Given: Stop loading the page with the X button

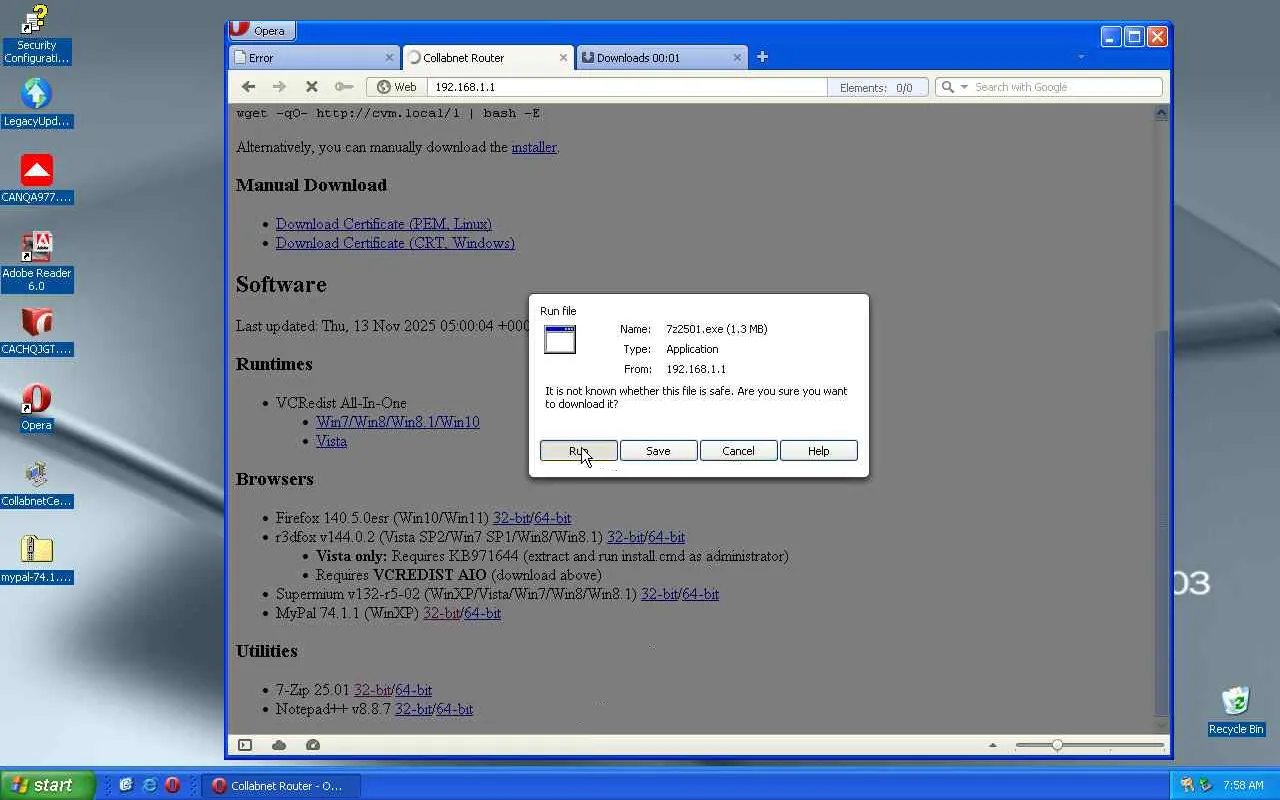Looking at the screenshot, I should tap(311, 87).
